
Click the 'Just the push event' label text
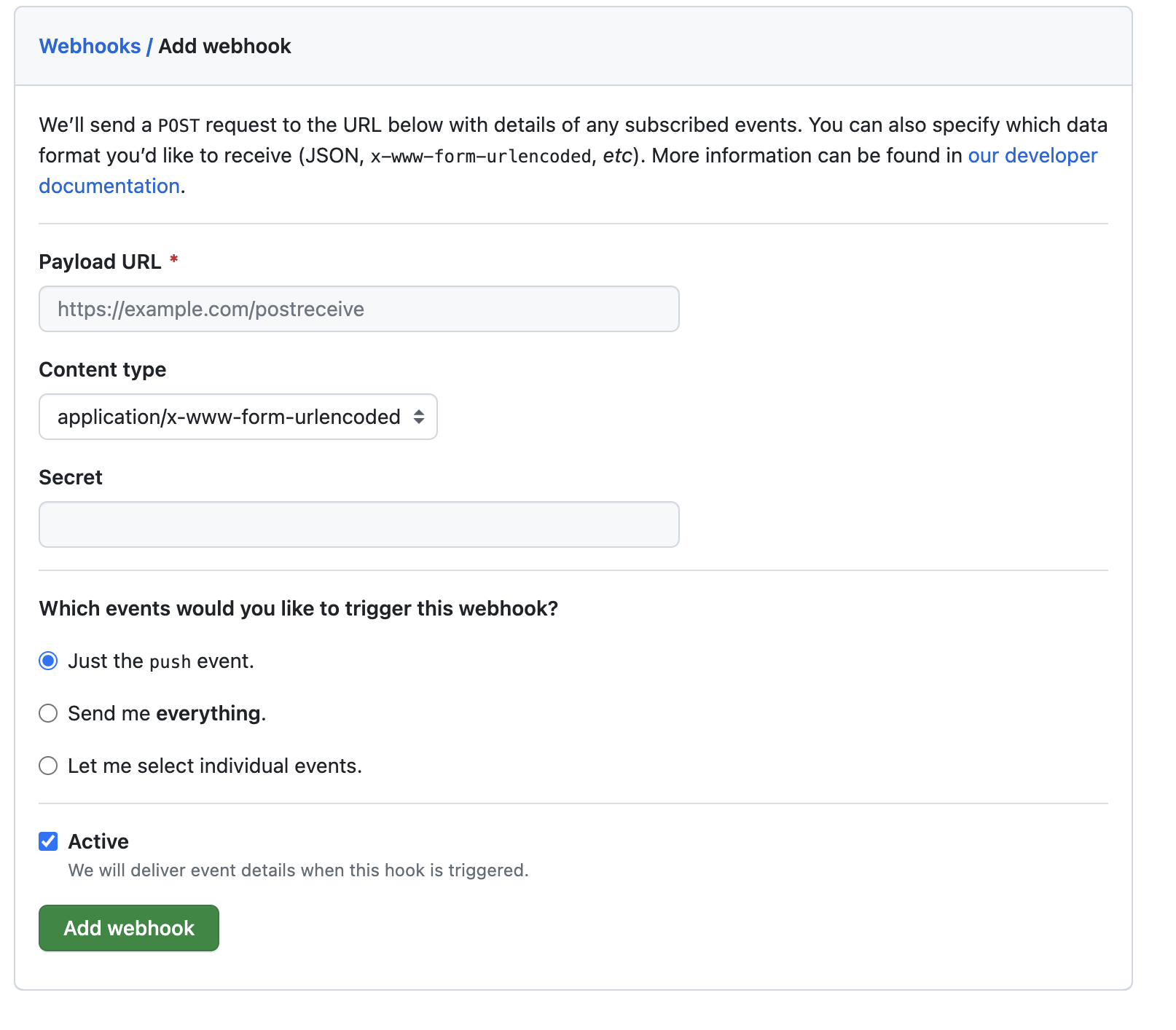point(161,661)
